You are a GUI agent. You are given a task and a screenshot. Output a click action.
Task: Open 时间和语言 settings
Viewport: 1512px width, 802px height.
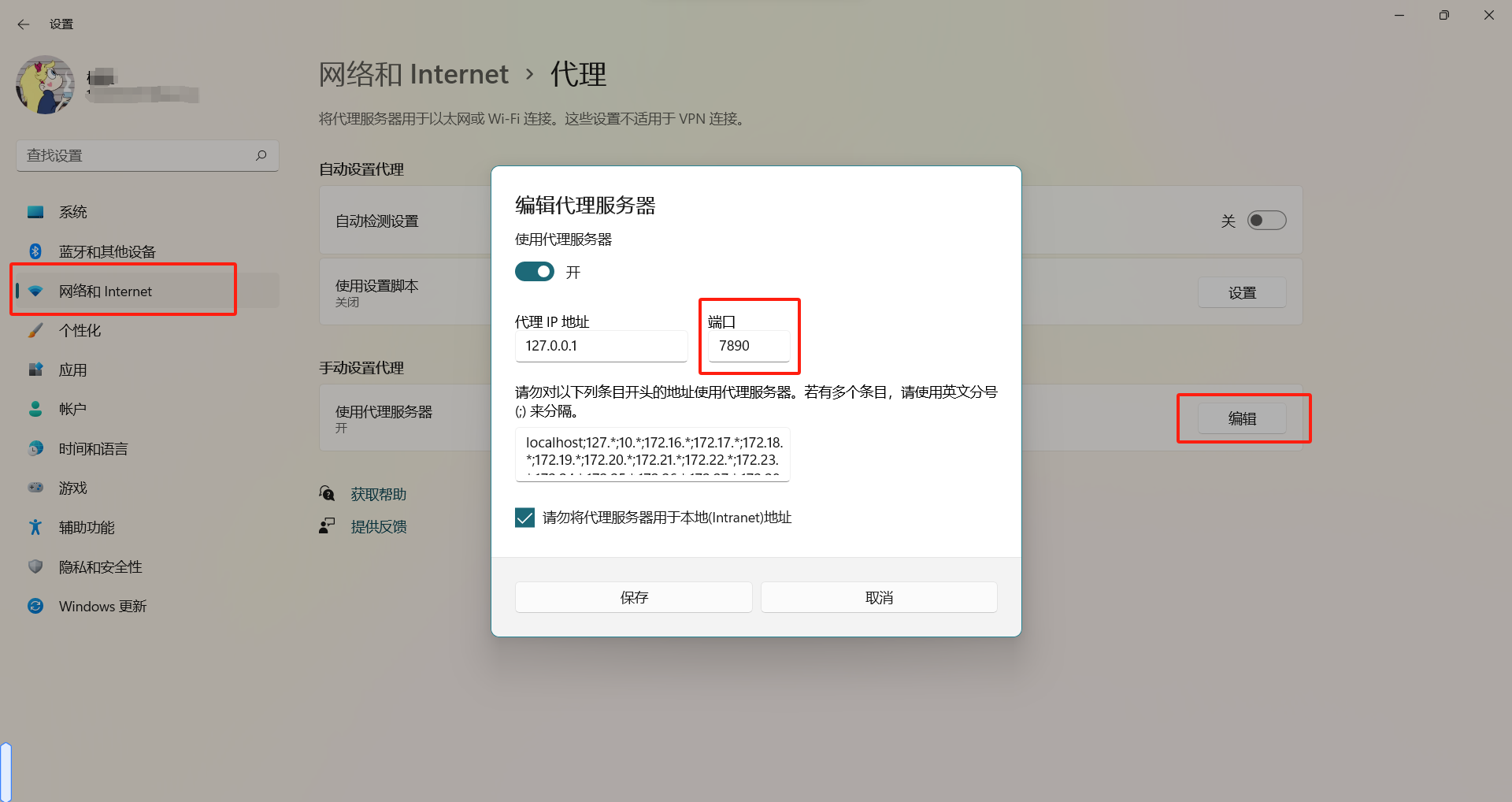point(92,447)
